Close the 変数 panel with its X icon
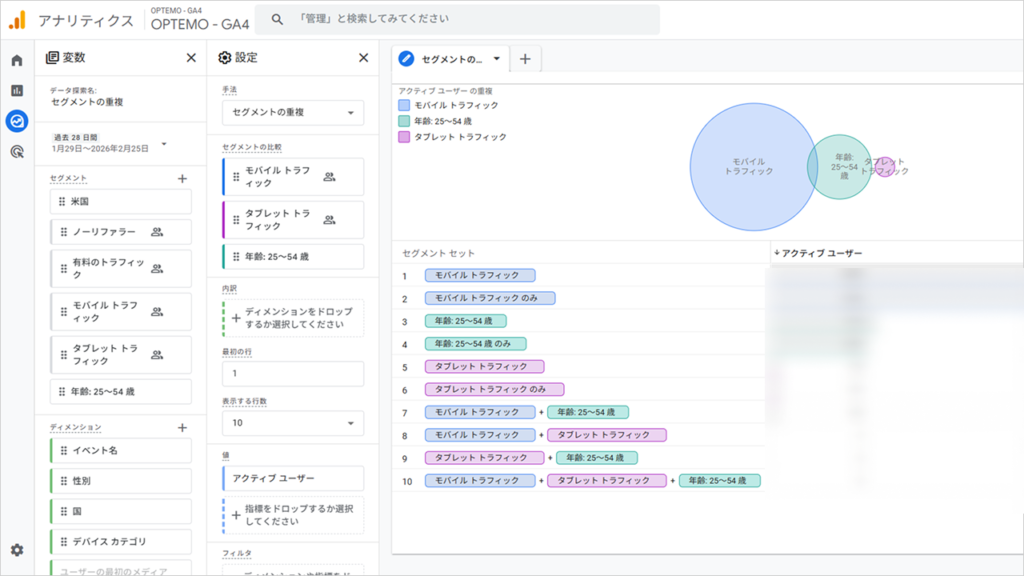 click(189, 58)
